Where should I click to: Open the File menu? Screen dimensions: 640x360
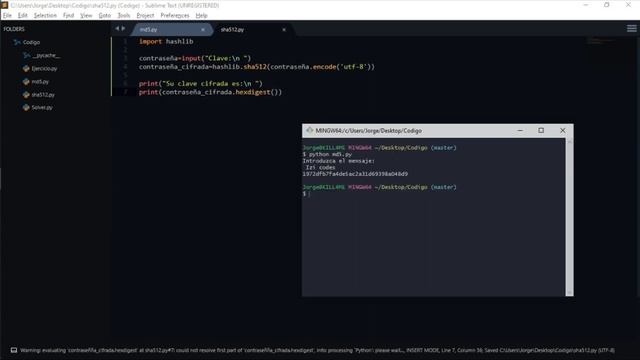tap(7, 16)
